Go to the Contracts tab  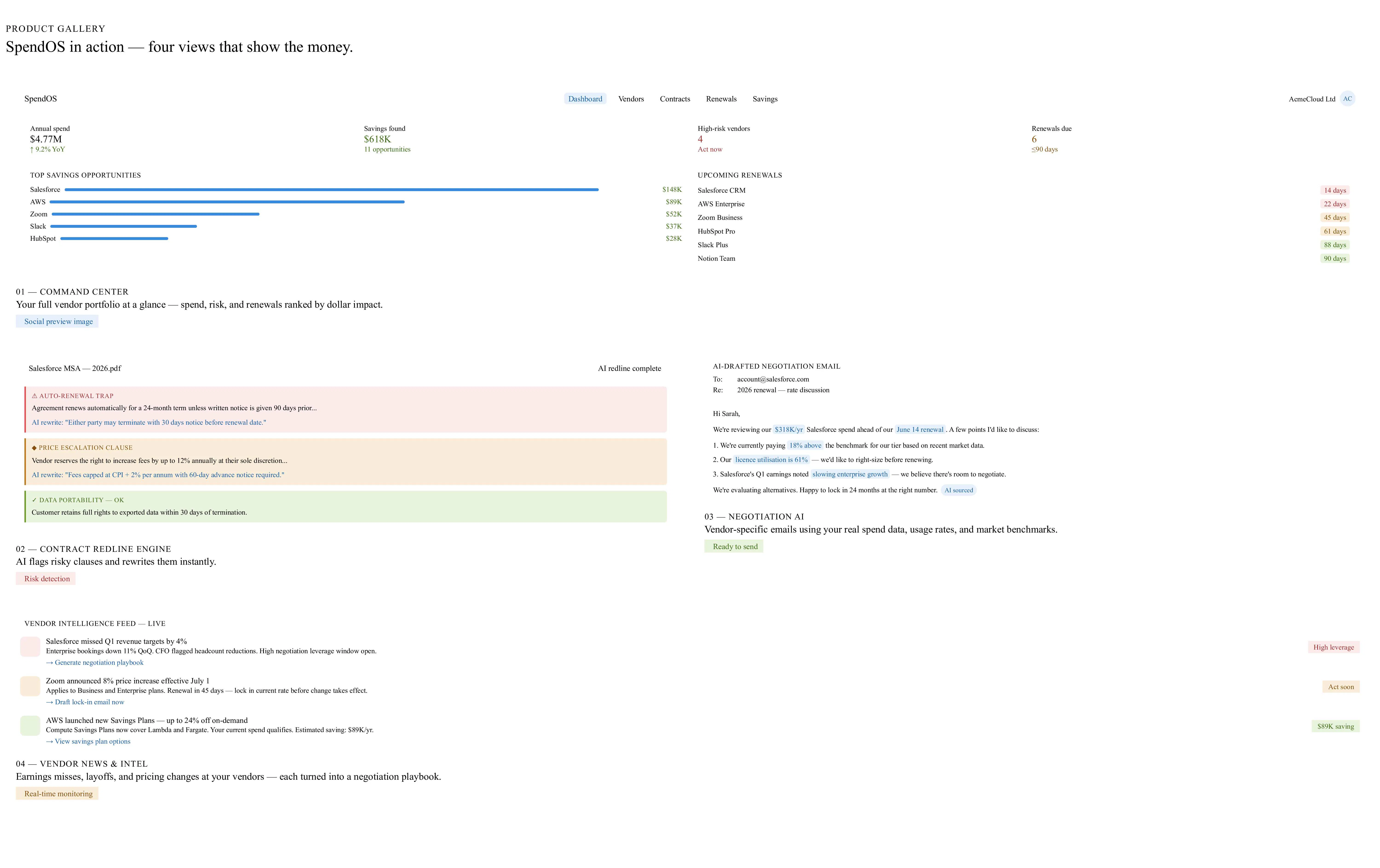point(675,99)
